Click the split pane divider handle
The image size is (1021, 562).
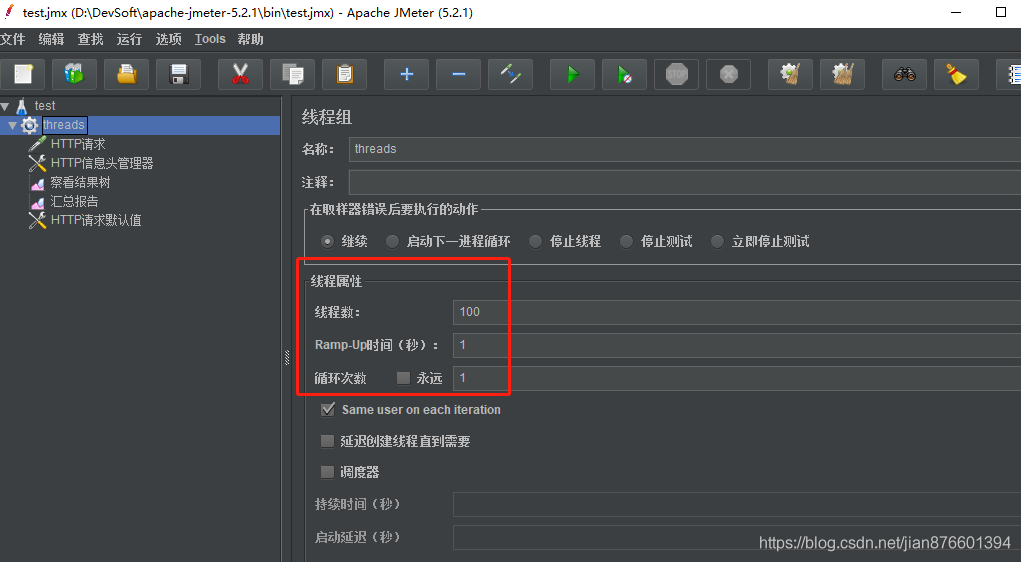(287, 357)
